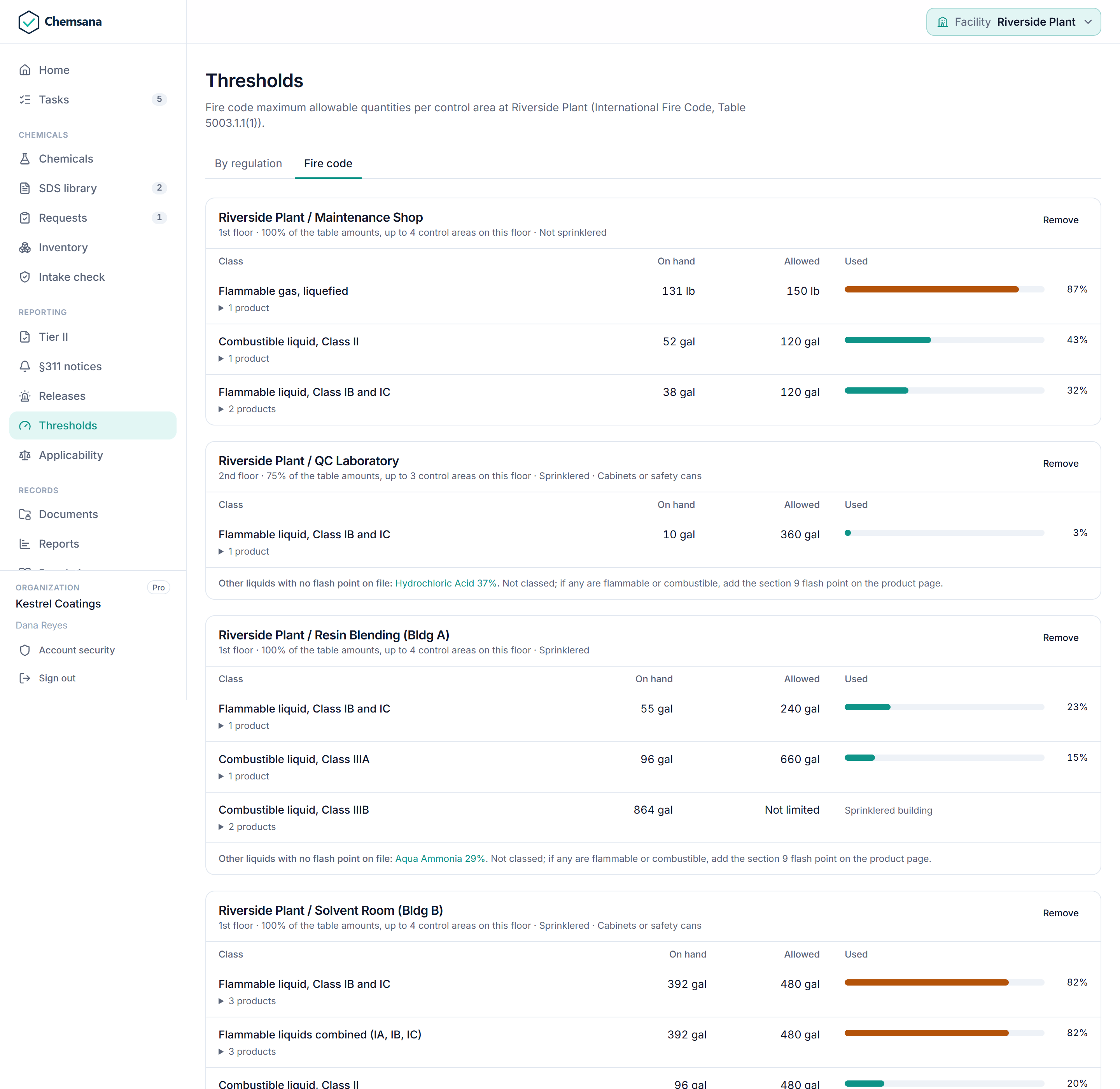Open Inventory via the boxes icon

tap(24, 247)
